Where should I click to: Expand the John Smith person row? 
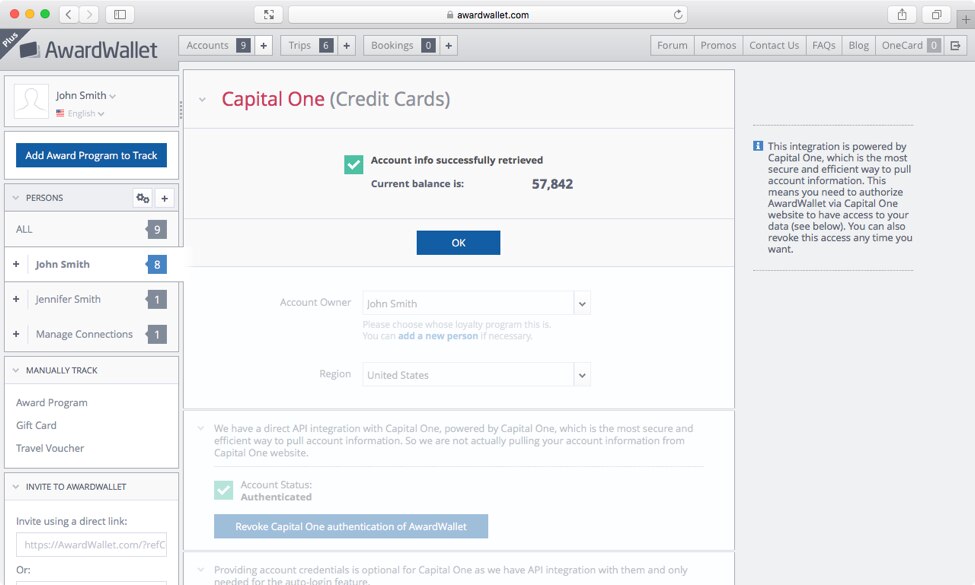point(16,264)
